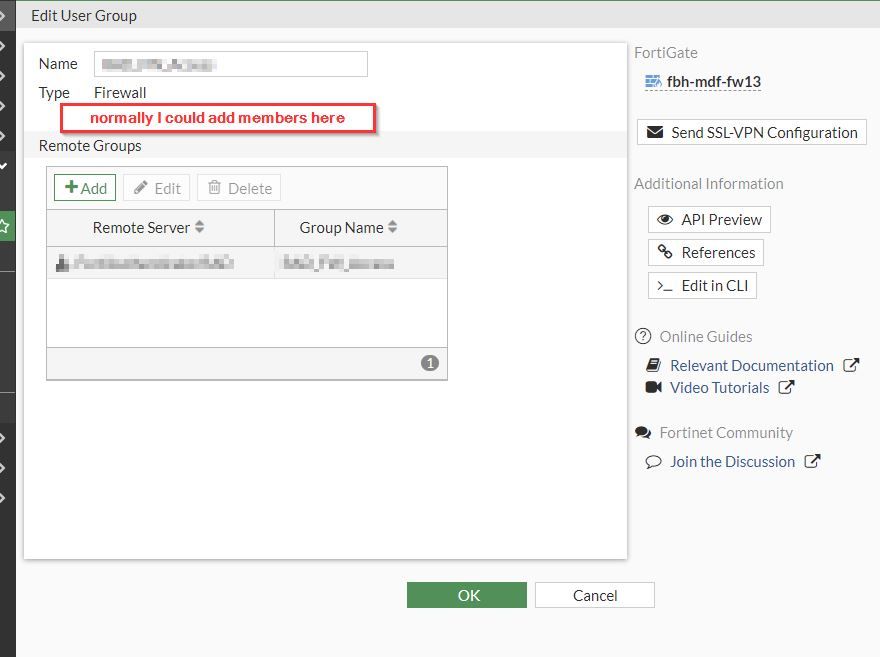Open Join the Discussion link

click(732, 461)
